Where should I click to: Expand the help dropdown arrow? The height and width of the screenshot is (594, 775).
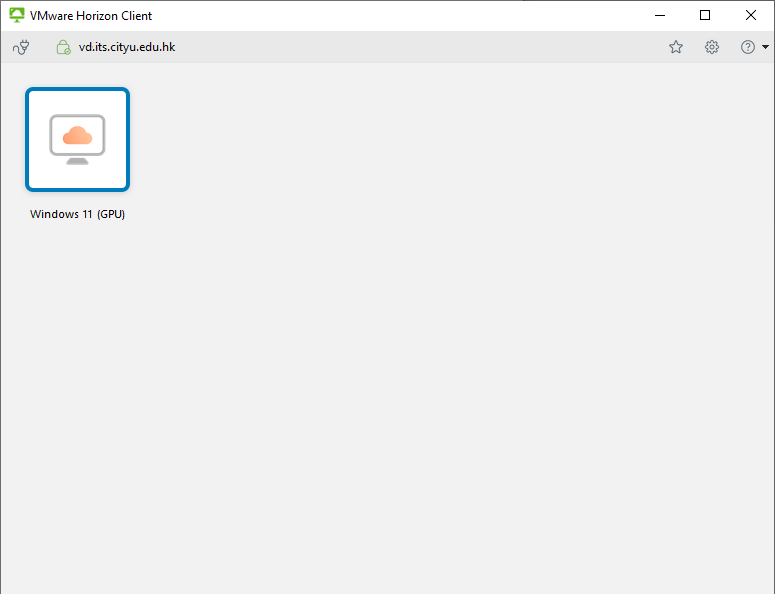(x=765, y=47)
